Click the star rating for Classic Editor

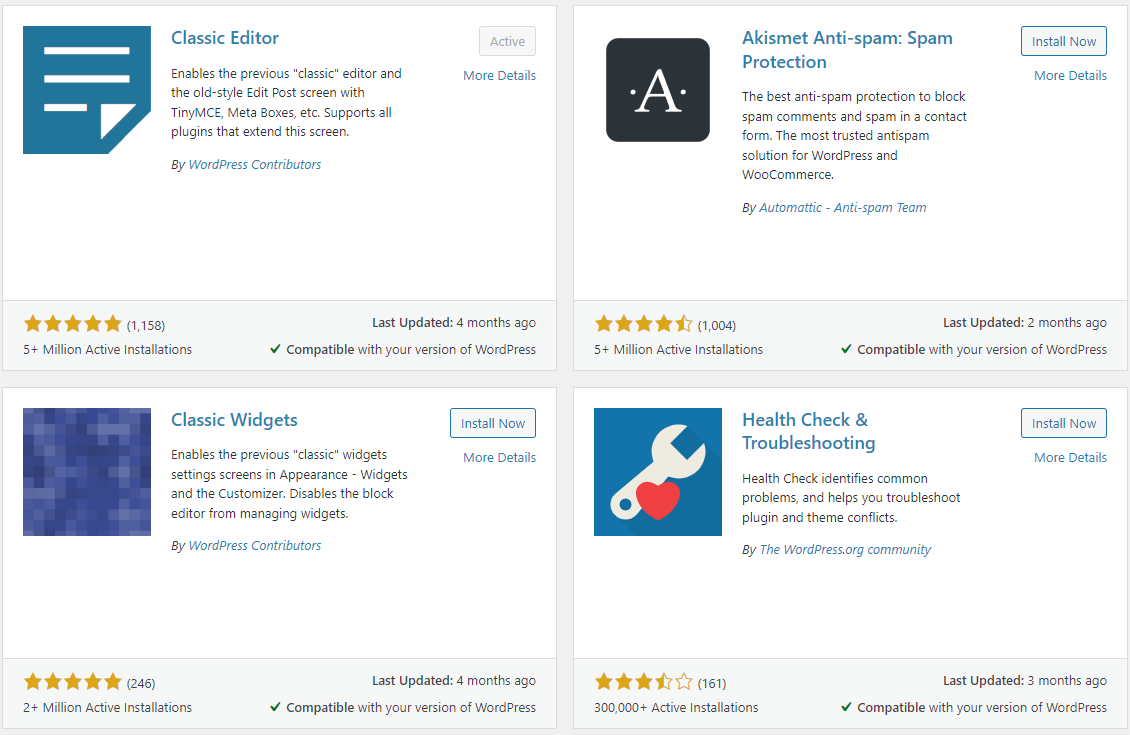[x=72, y=324]
